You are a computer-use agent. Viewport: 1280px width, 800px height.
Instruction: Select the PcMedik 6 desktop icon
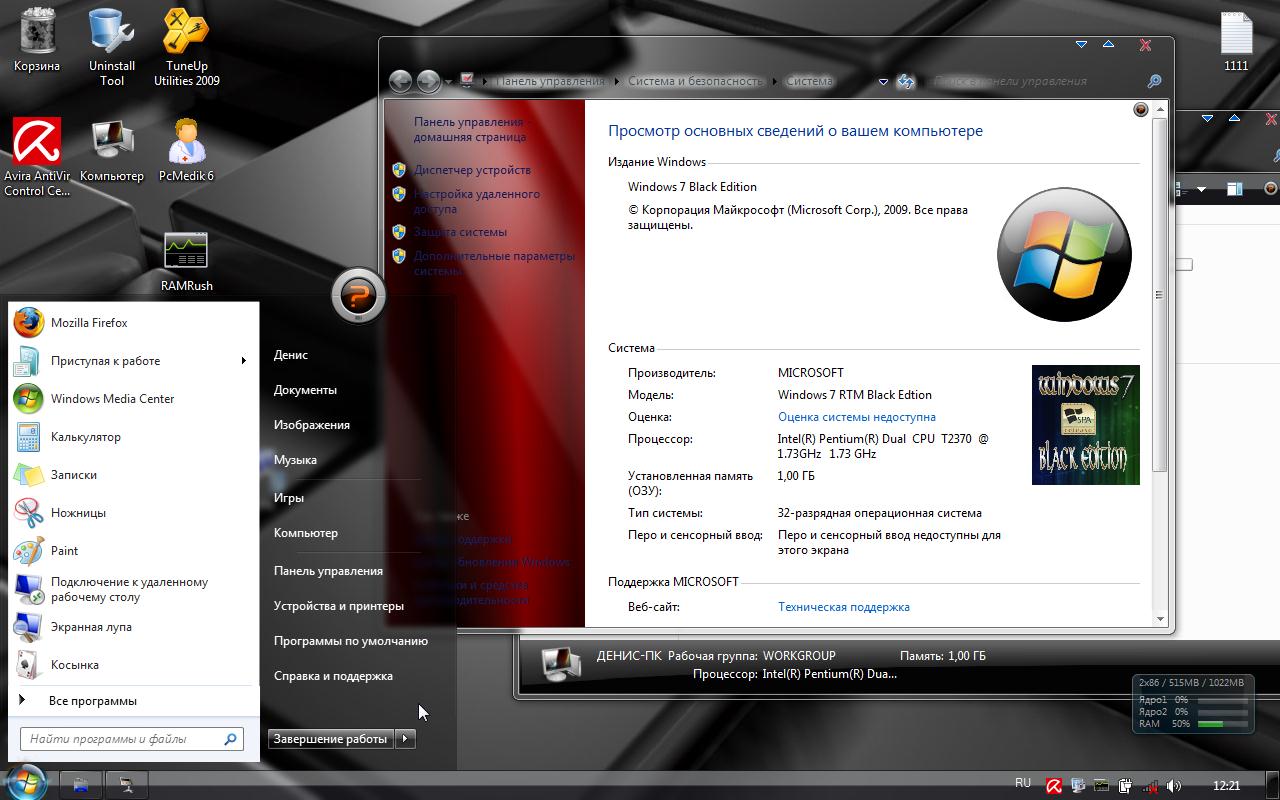(x=187, y=150)
